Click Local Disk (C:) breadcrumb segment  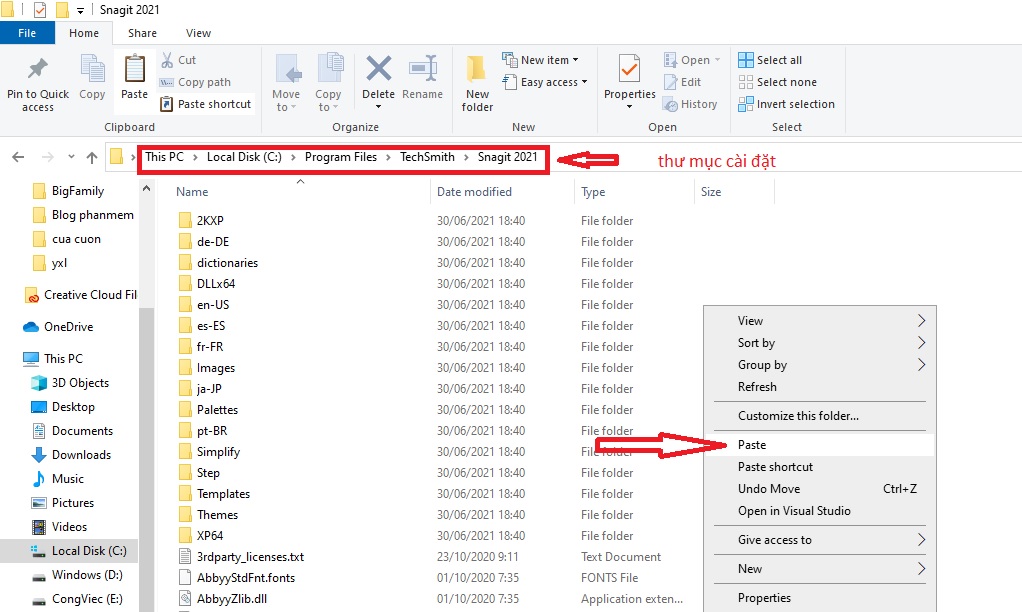(x=244, y=157)
